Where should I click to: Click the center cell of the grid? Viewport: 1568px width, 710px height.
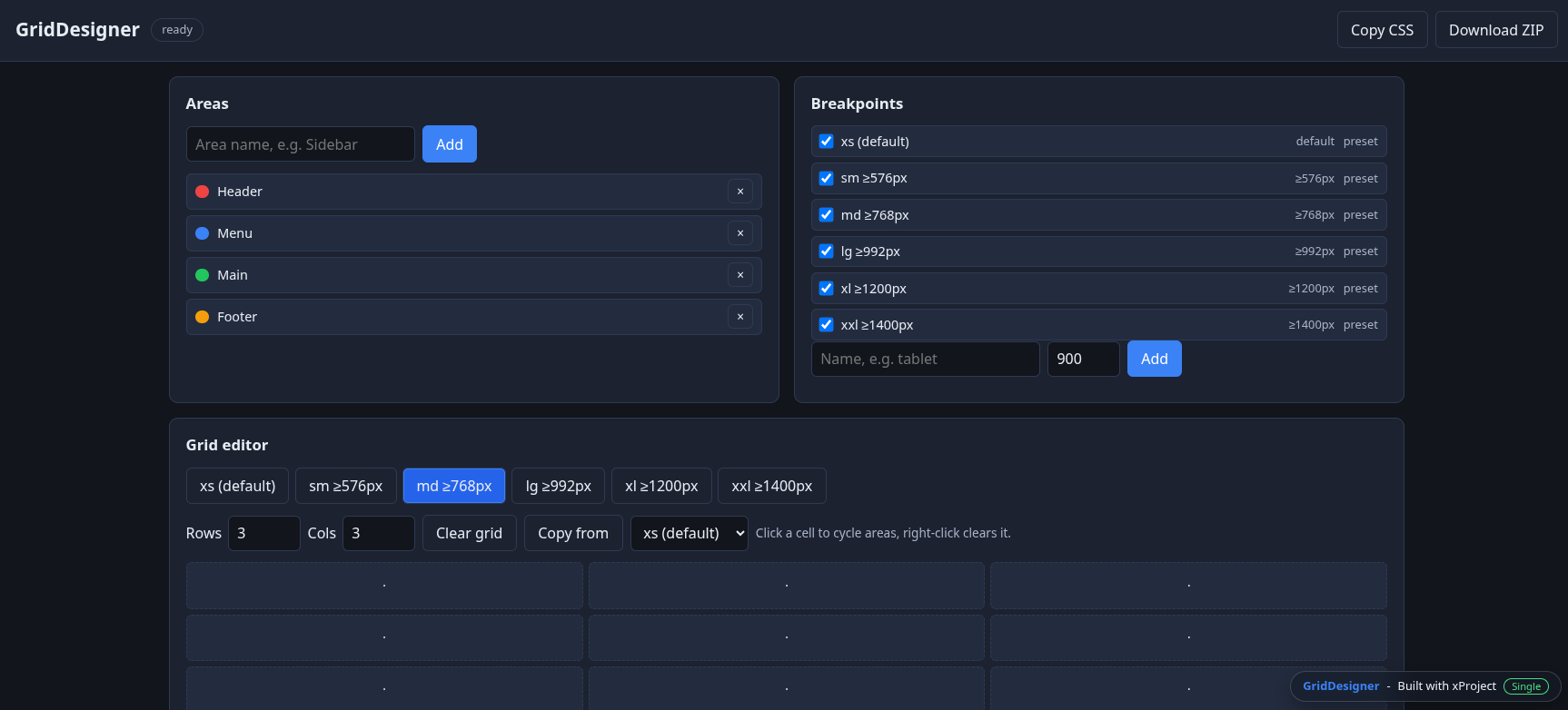pos(787,637)
